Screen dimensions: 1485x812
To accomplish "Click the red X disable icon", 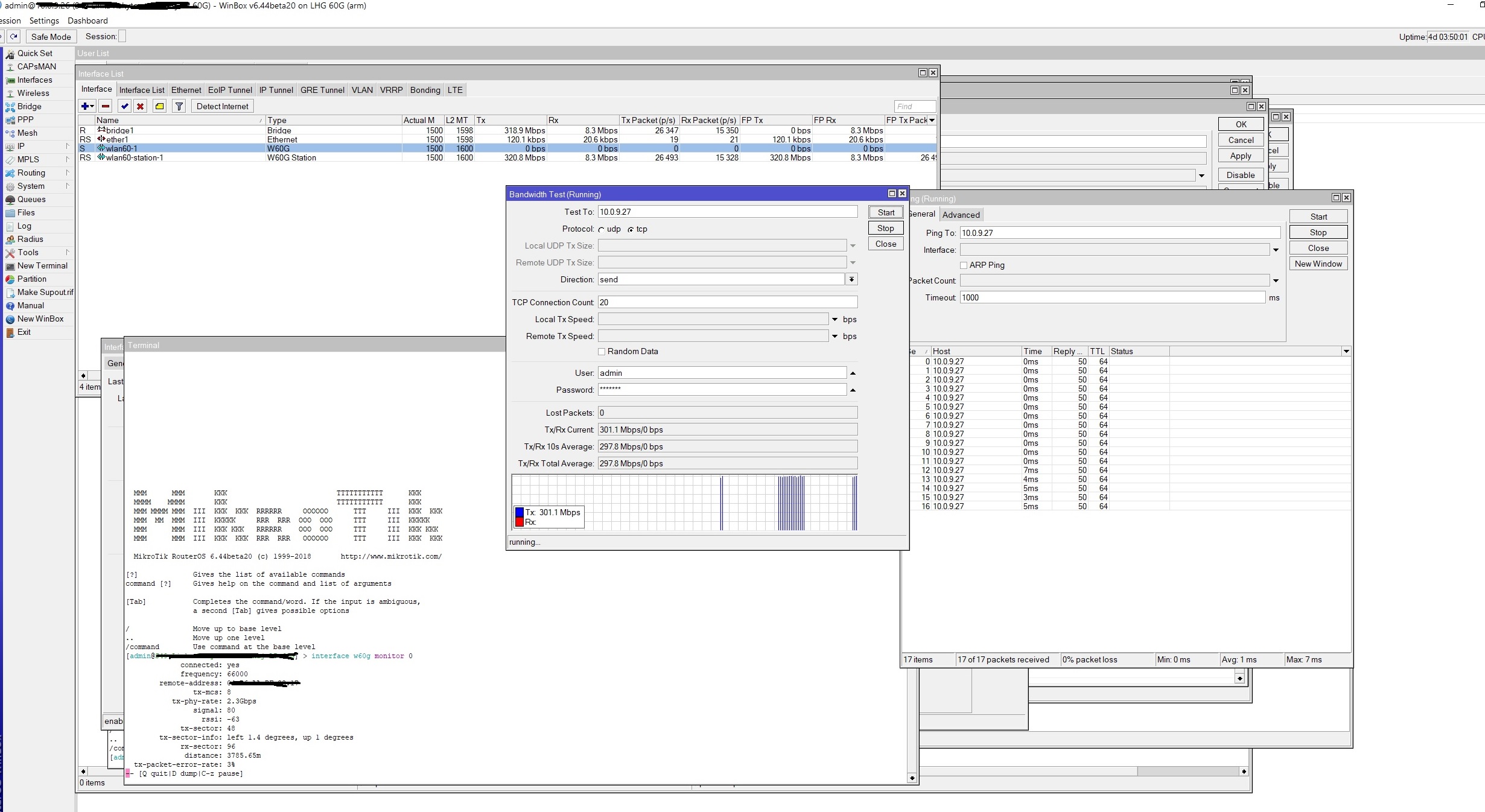I will [140, 106].
